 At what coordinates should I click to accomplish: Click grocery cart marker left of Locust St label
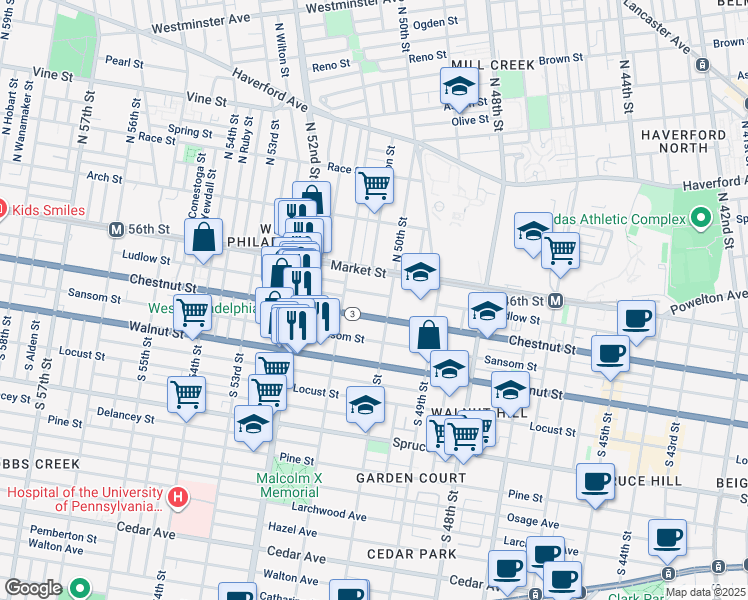pos(268,393)
